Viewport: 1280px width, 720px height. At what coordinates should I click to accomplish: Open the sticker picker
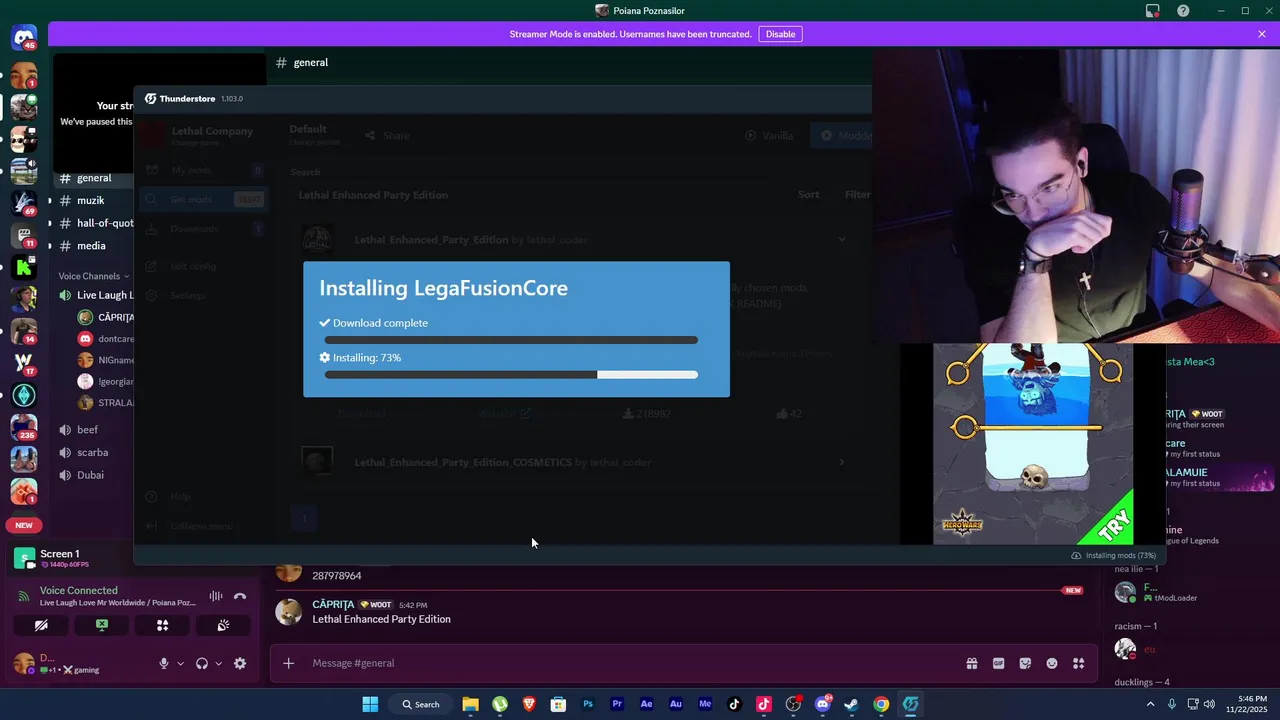click(x=1025, y=663)
